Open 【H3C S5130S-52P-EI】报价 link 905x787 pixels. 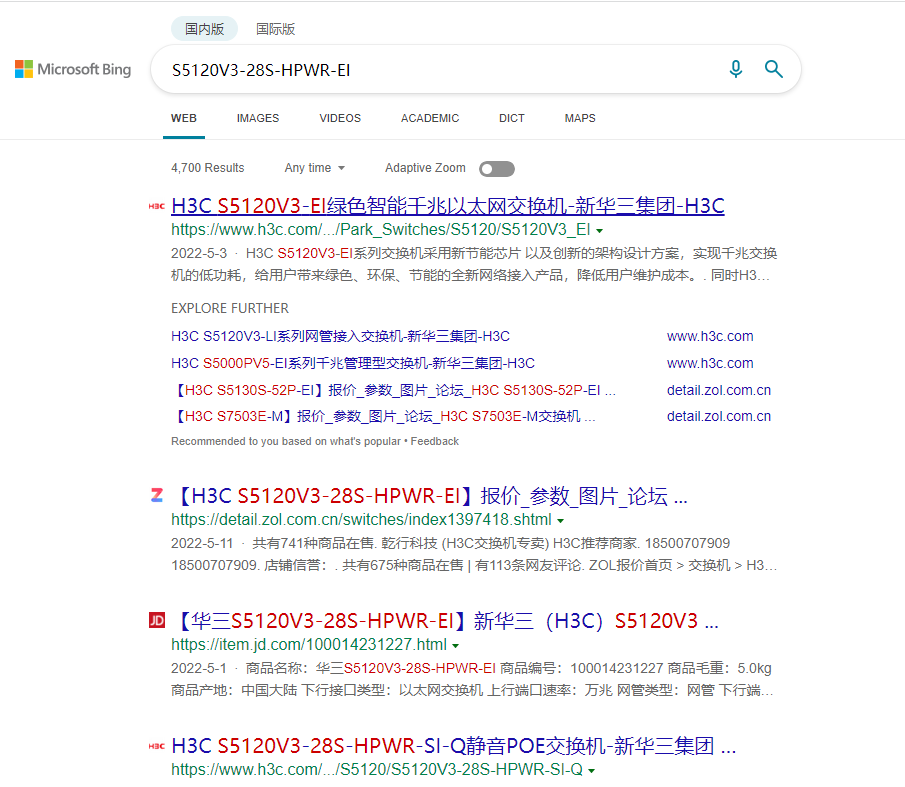coord(394,390)
